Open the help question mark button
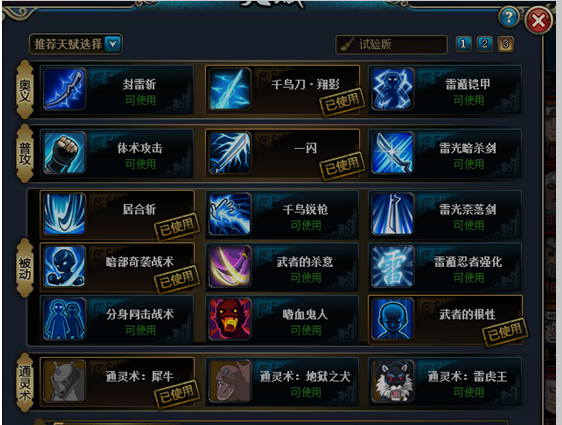The image size is (562, 425). pos(509,16)
